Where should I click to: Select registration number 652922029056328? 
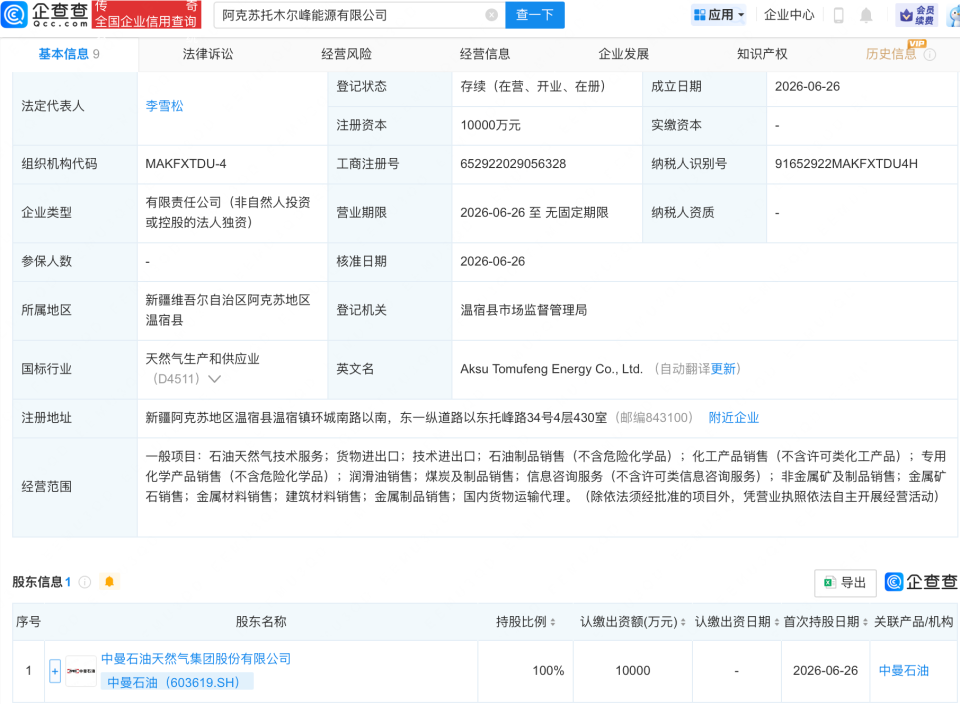(513, 164)
